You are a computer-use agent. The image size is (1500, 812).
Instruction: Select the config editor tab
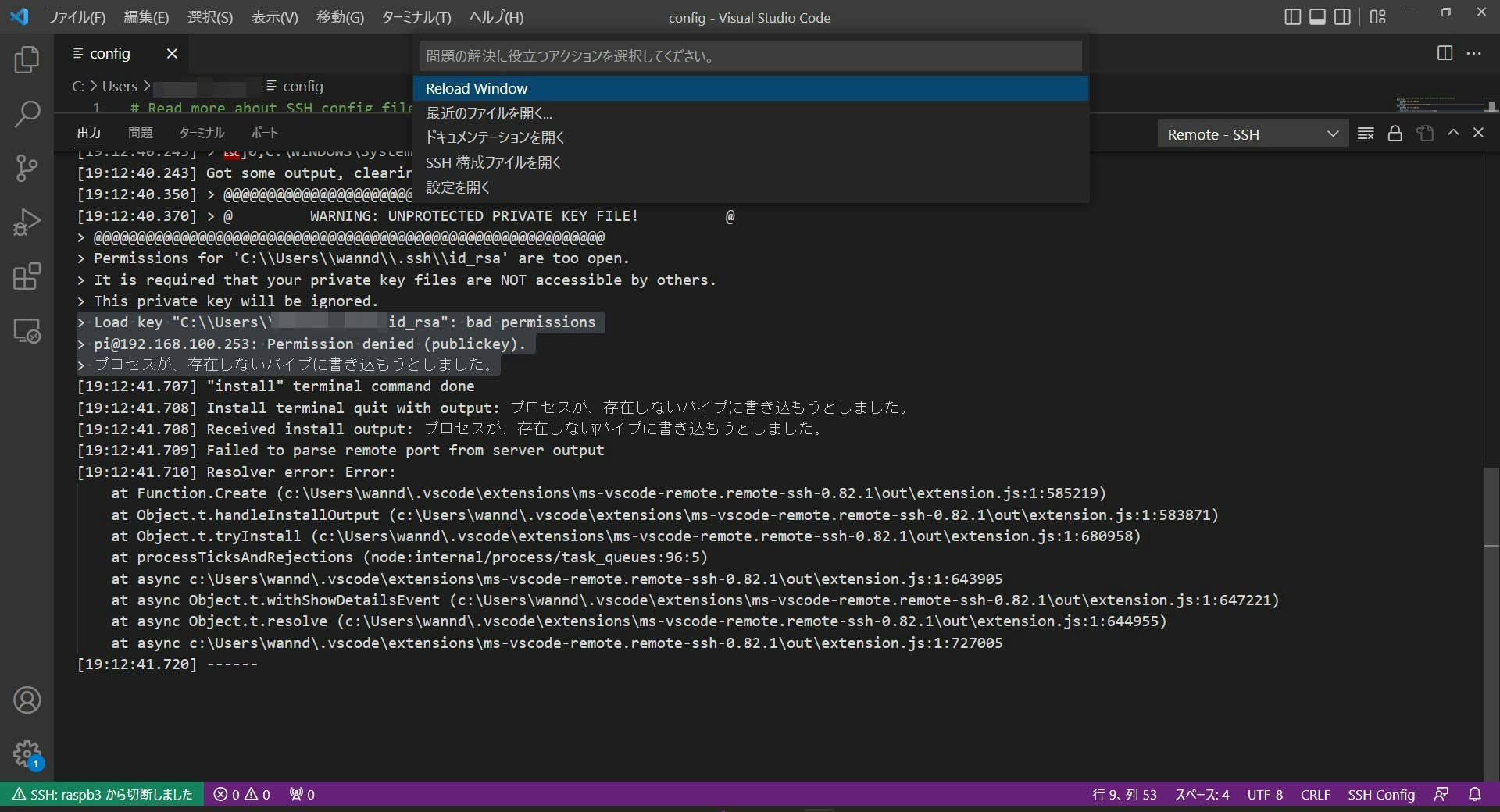coord(123,53)
